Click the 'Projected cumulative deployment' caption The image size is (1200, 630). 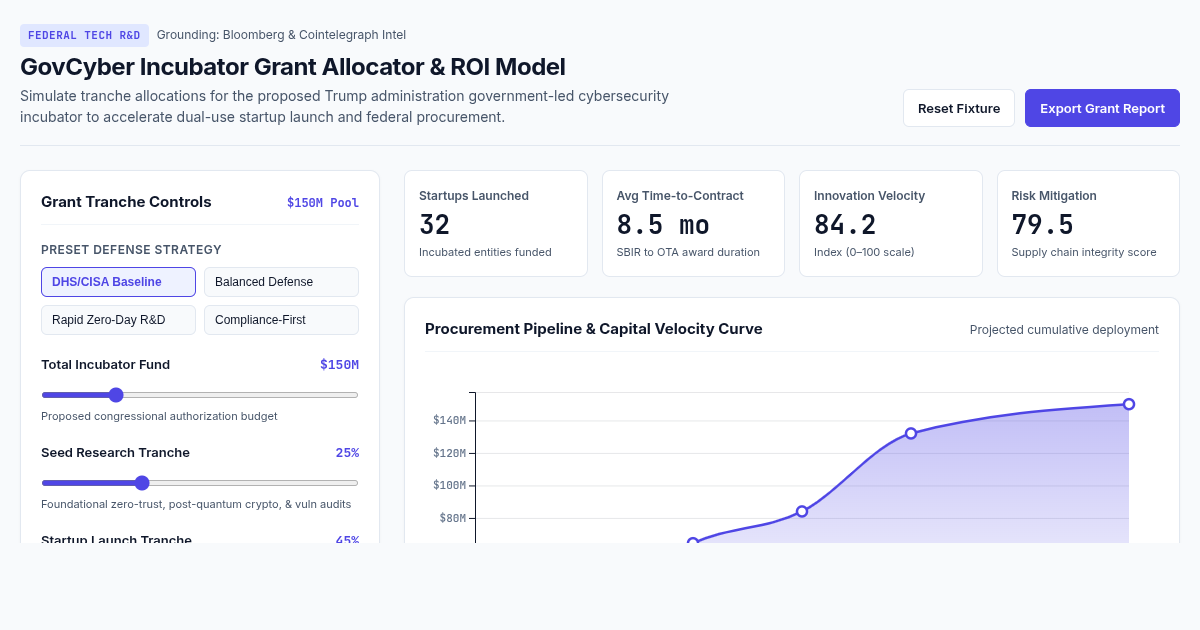coord(1064,330)
